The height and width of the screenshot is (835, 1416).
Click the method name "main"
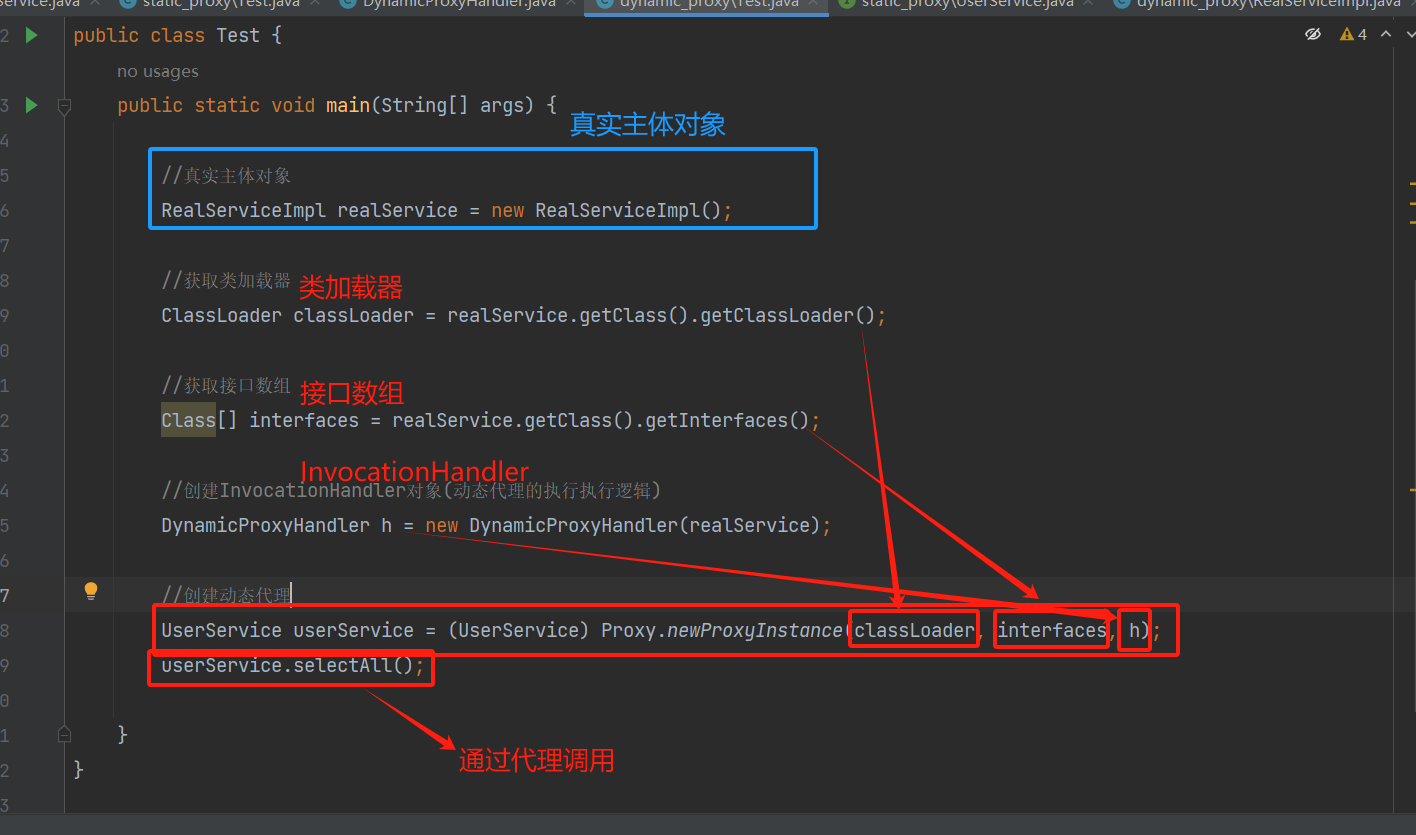[348, 105]
